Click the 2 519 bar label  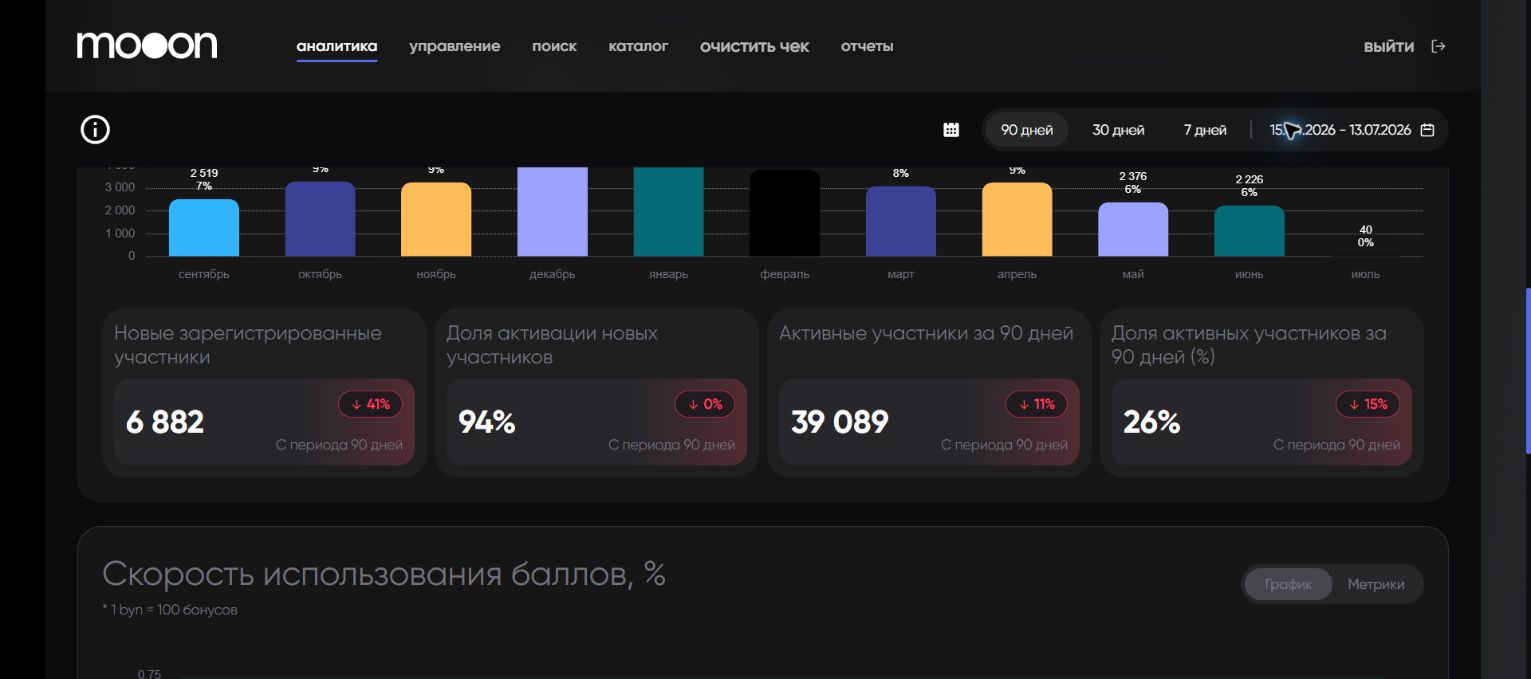pyautogui.click(x=204, y=173)
